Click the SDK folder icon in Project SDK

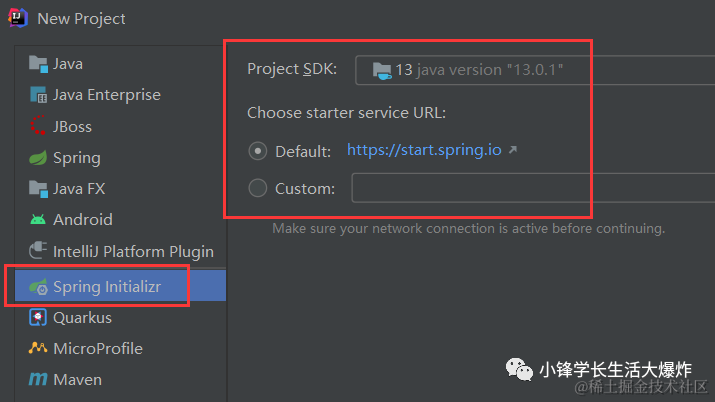click(382, 71)
